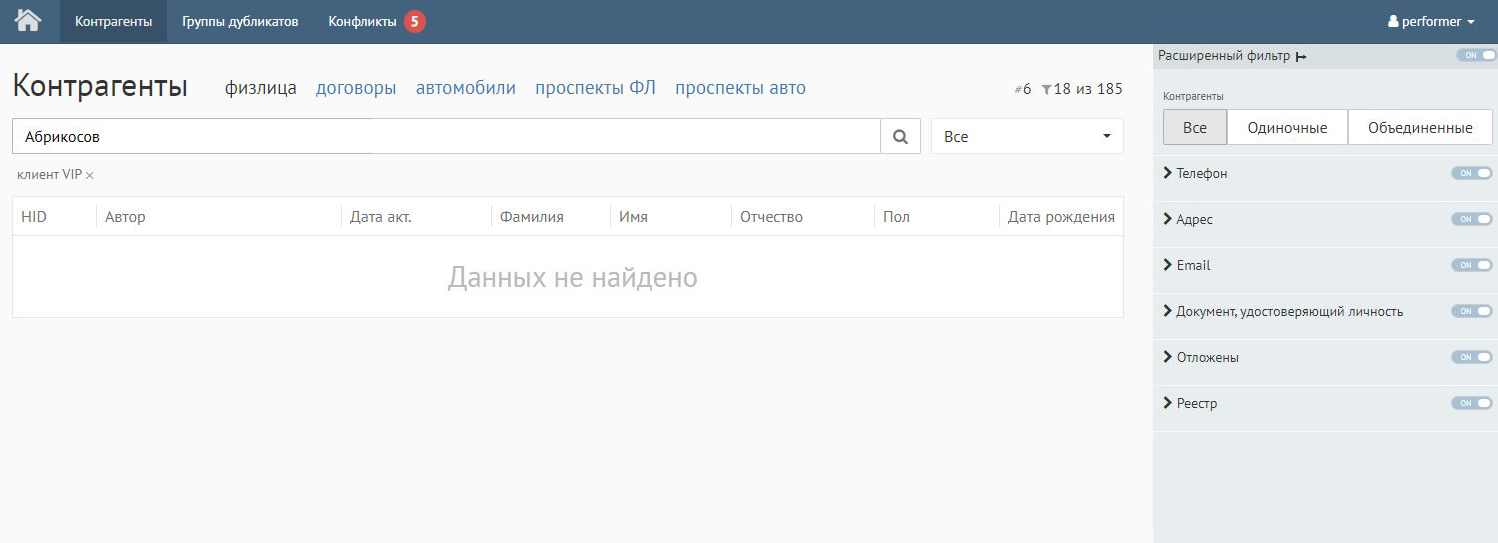The image size is (1498, 543).
Task: Select the Все contractors button
Action: [1195, 127]
